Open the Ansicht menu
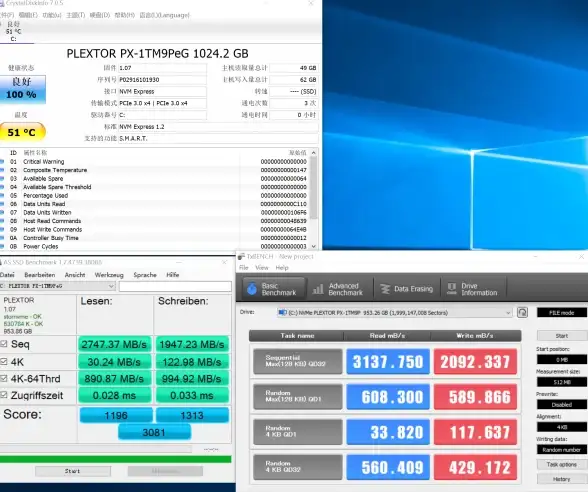This screenshot has height=492, width=588. (x=75, y=275)
